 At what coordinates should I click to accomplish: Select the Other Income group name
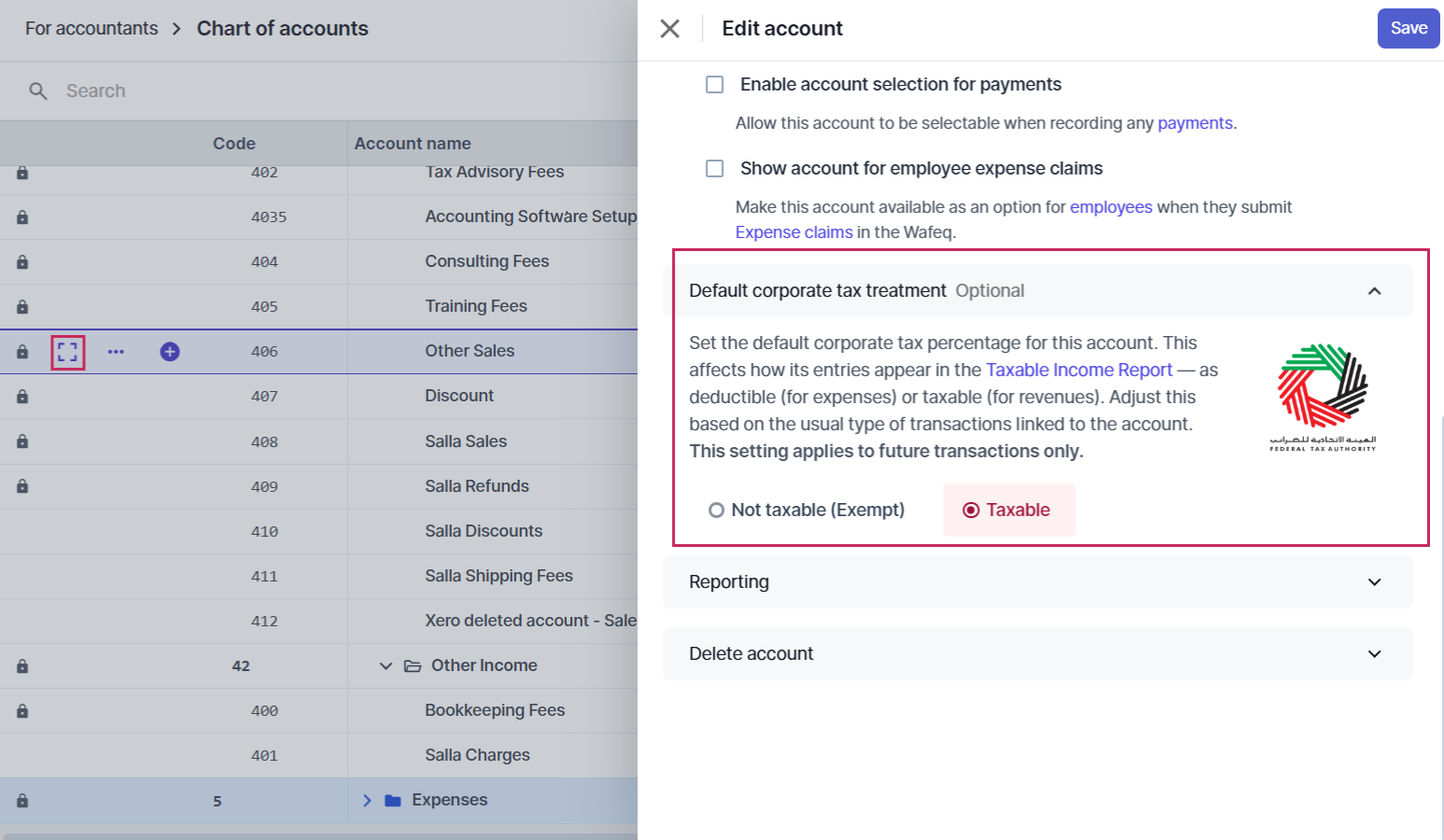tap(484, 665)
